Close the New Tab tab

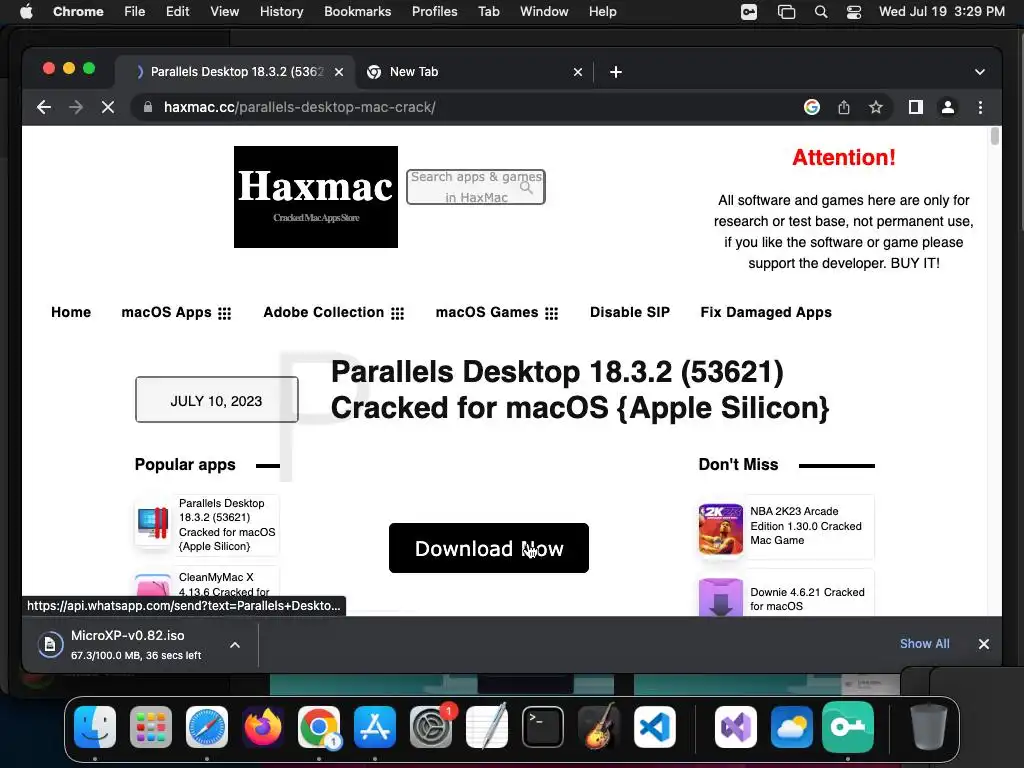click(x=578, y=72)
